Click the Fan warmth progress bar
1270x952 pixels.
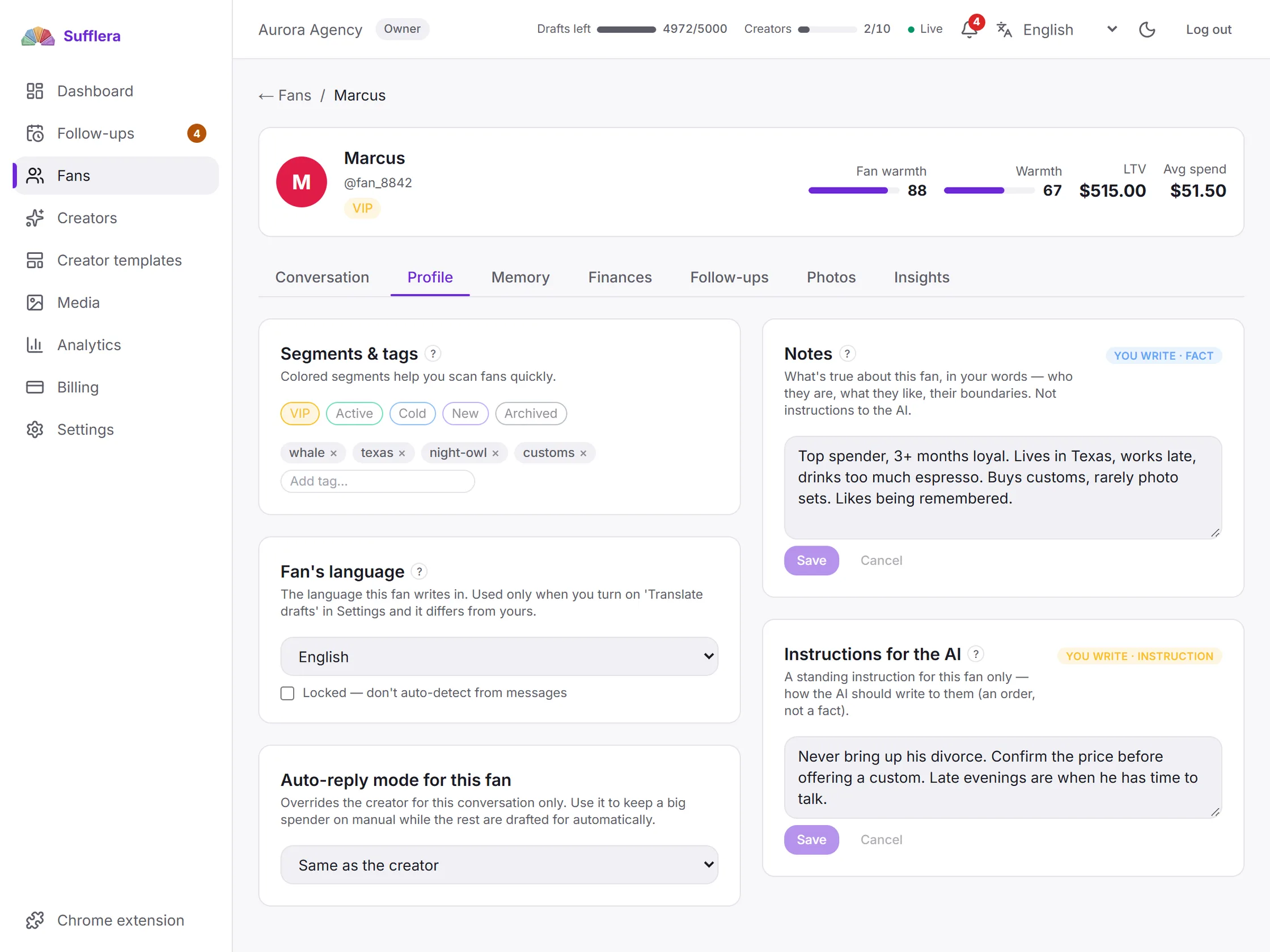tap(853, 190)
